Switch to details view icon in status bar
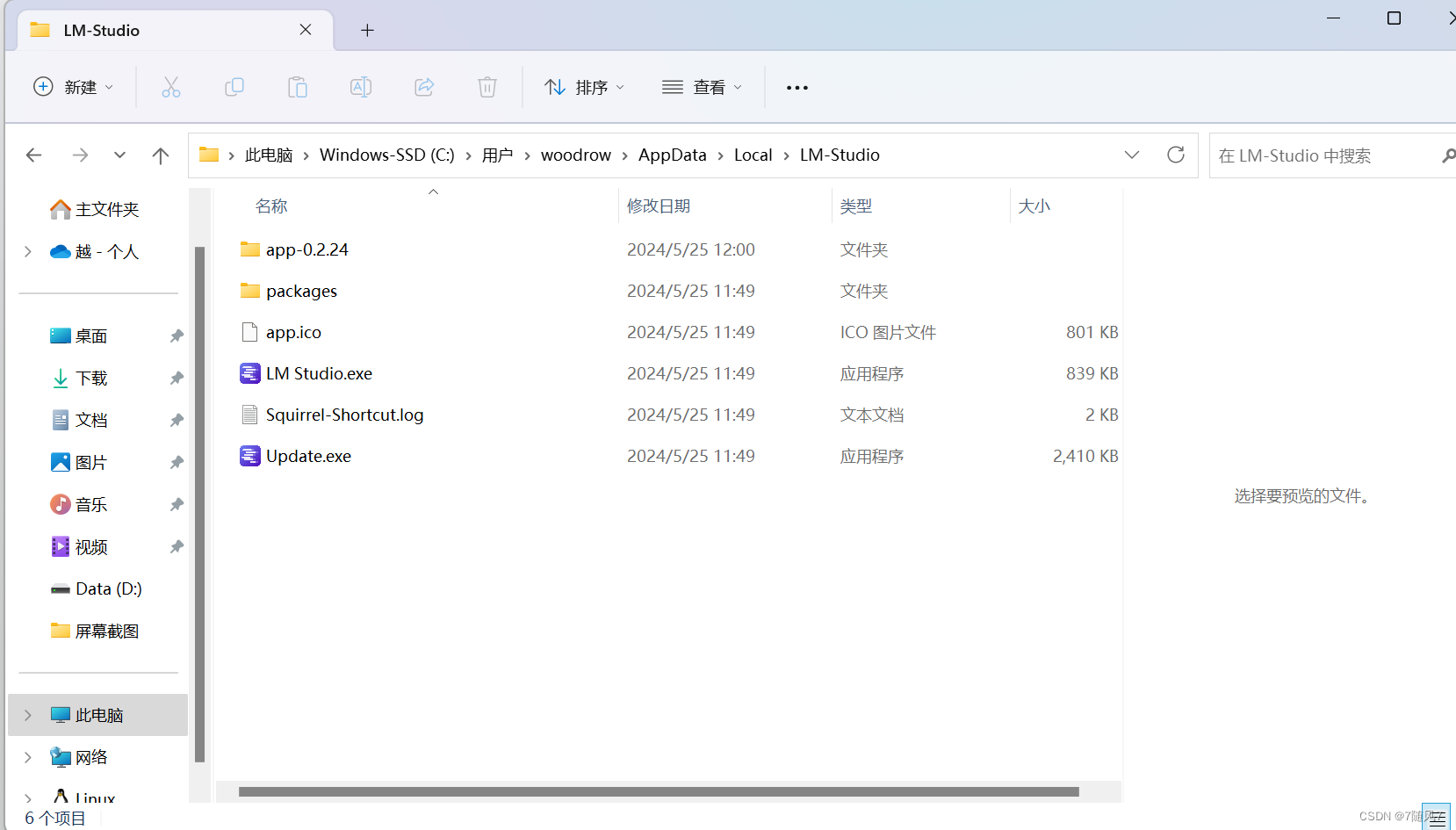 click(1437, 818)
